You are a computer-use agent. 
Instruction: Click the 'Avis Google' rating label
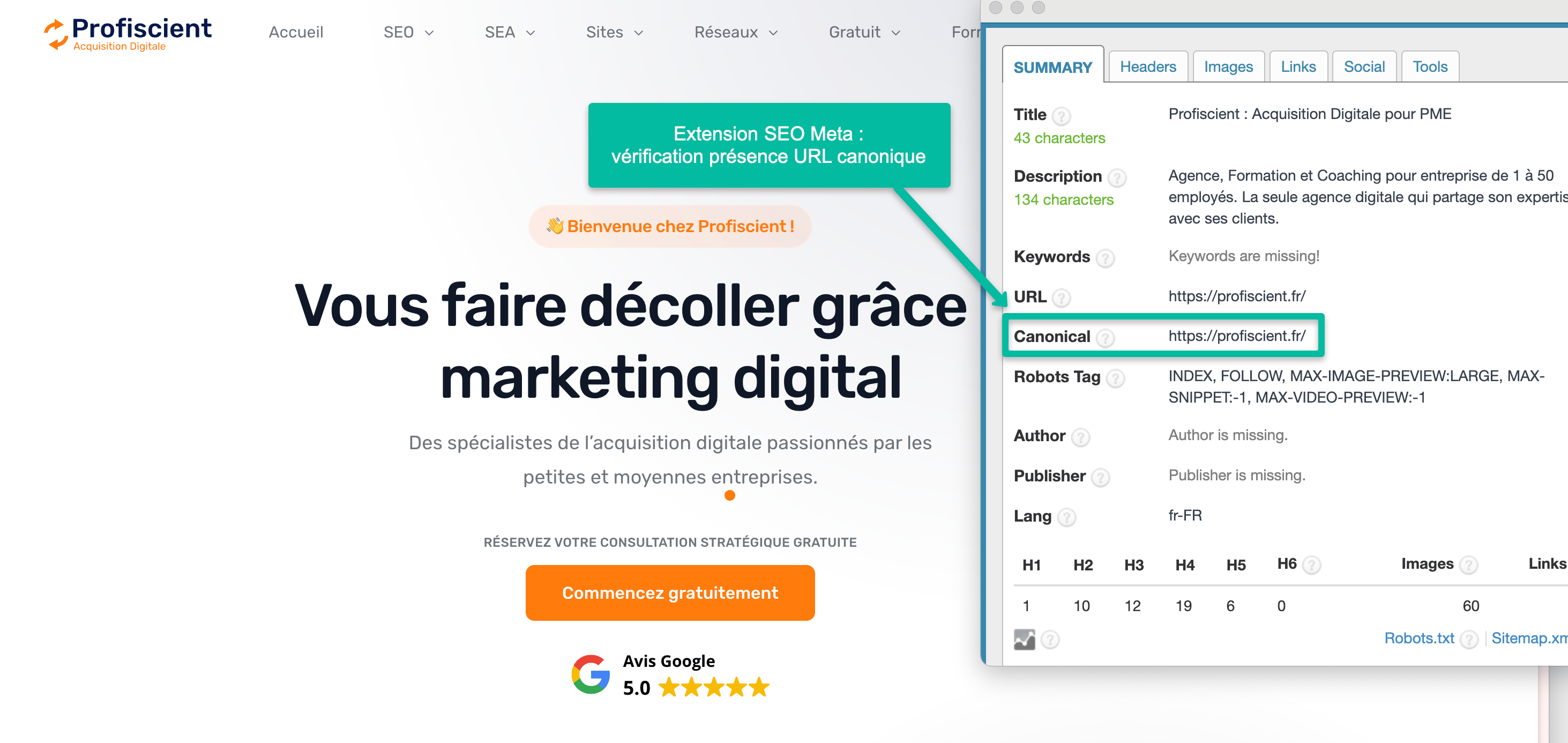pos(668,661)
